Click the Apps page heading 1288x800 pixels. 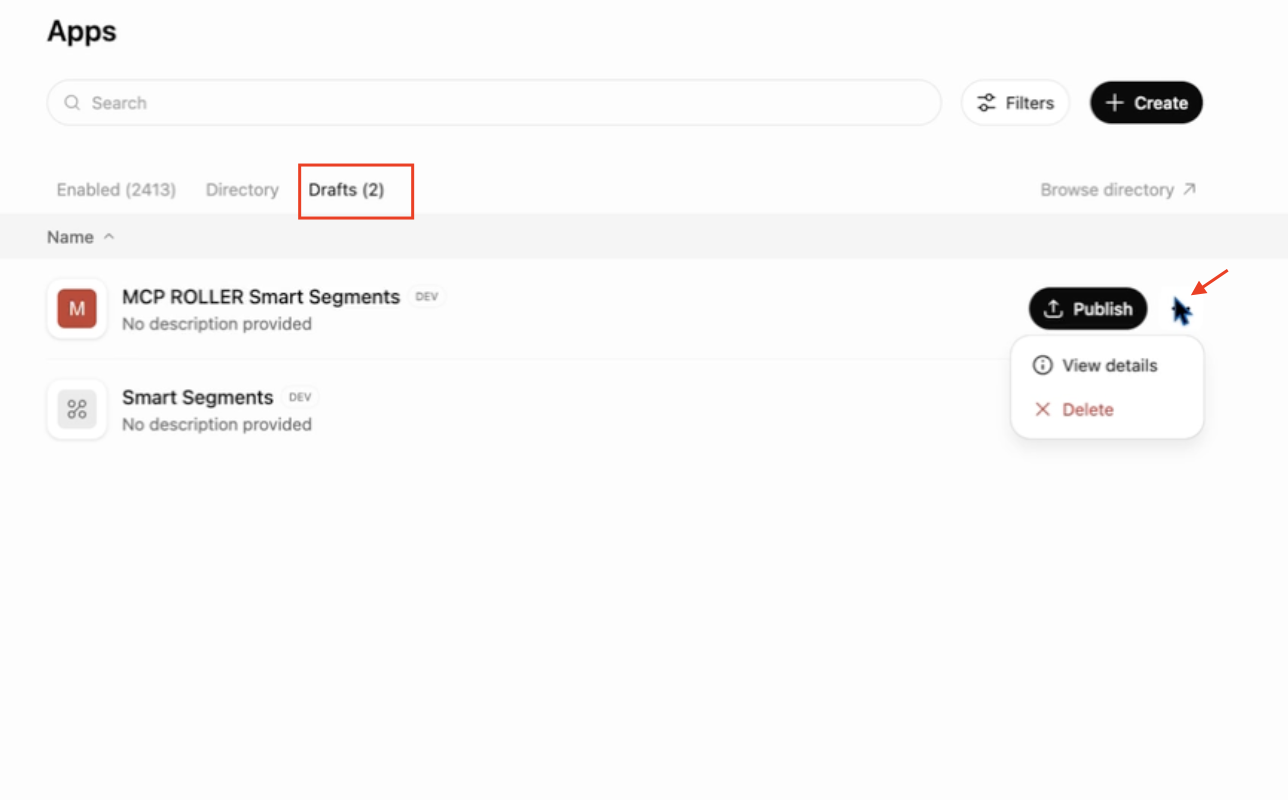(82, 31)
